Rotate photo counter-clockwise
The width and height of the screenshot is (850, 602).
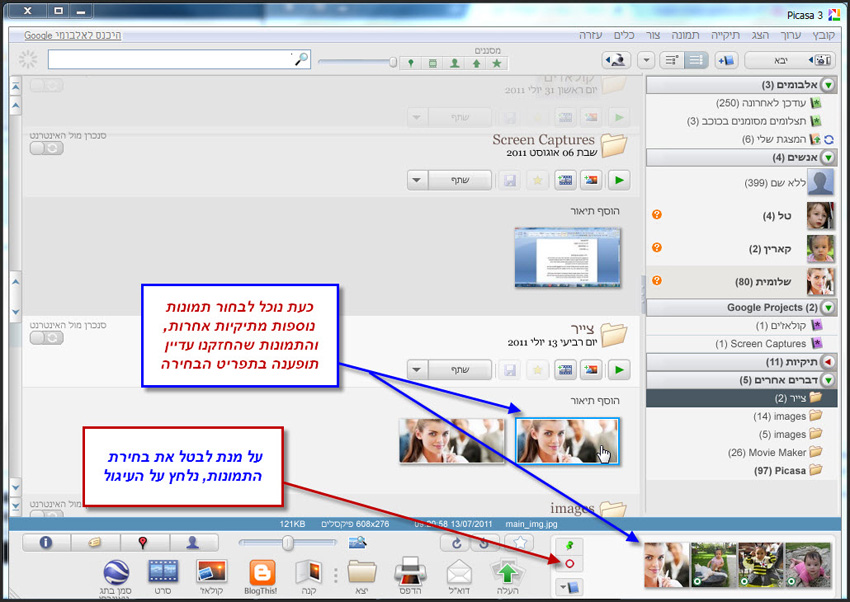coord(484,543)
